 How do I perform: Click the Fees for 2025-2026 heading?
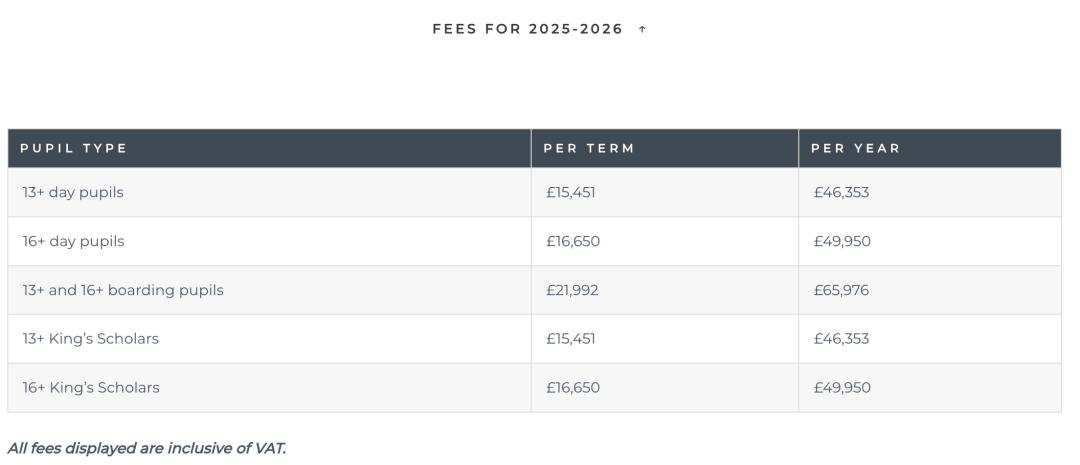[528, 29]
